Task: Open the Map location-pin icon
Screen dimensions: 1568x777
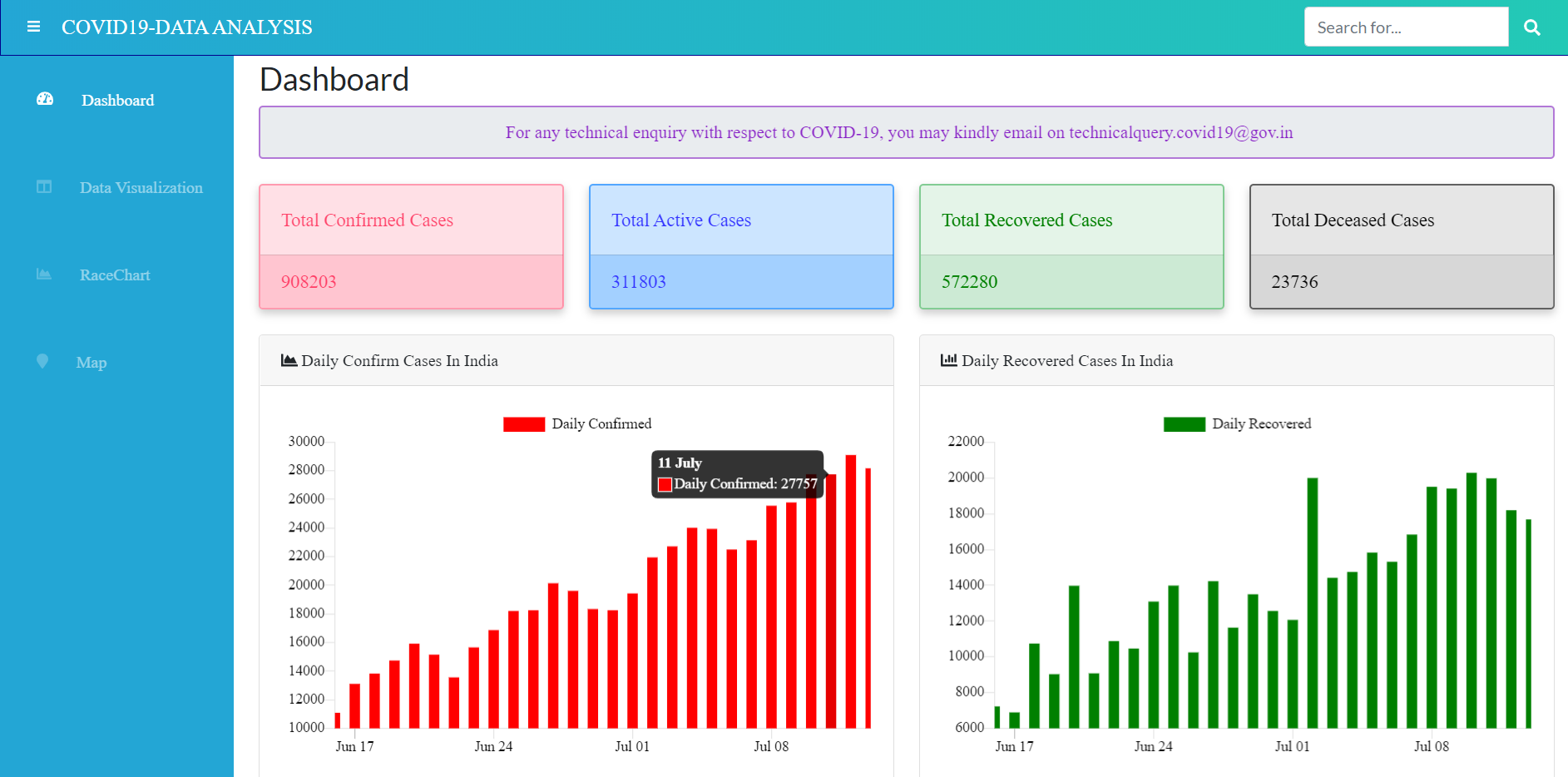Action: 43,361
